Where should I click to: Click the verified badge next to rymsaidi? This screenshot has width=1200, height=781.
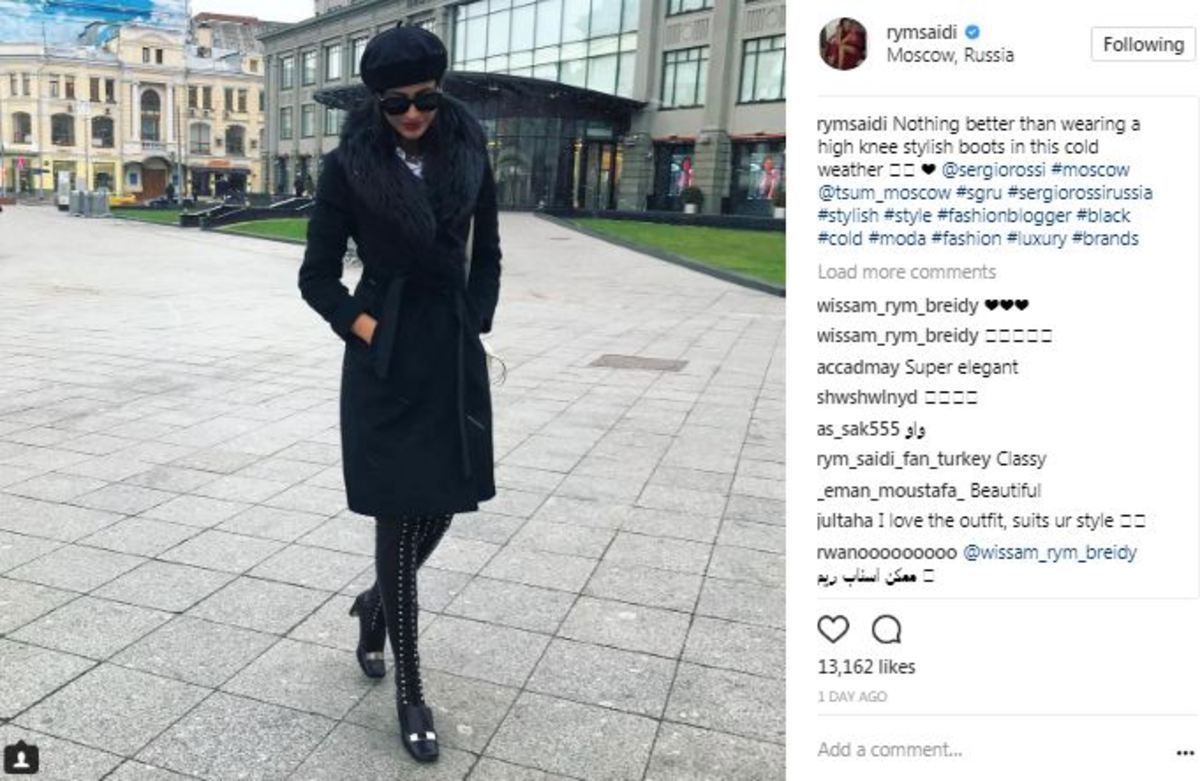[x=970, y=33]
